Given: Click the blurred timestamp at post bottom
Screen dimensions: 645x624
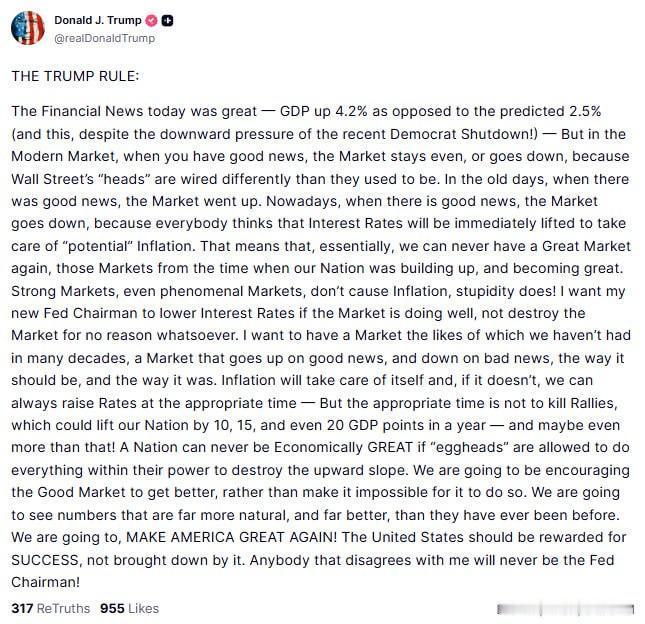Looking at the screenshot, I should click(x=565, y=609).
